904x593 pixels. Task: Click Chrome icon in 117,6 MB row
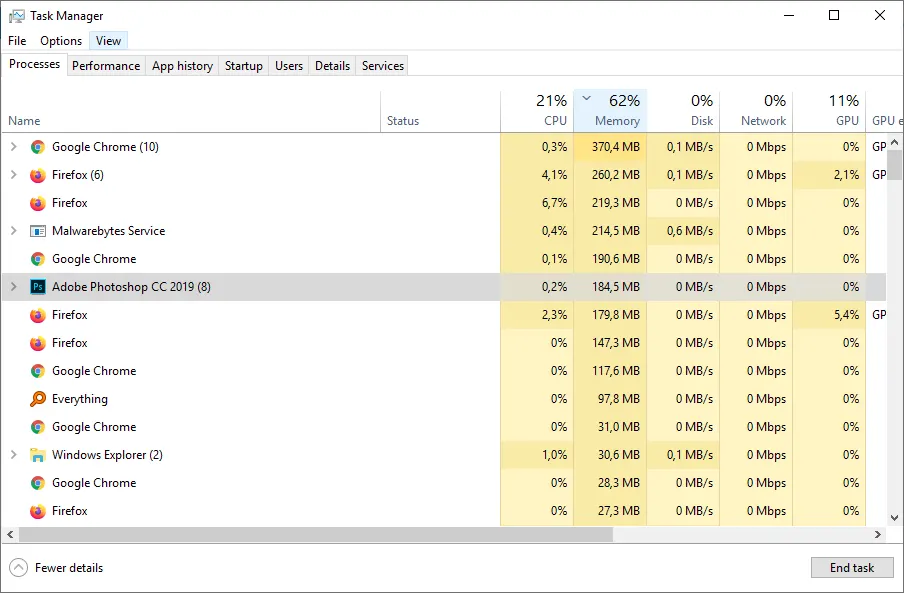click(x=37, y=371)
